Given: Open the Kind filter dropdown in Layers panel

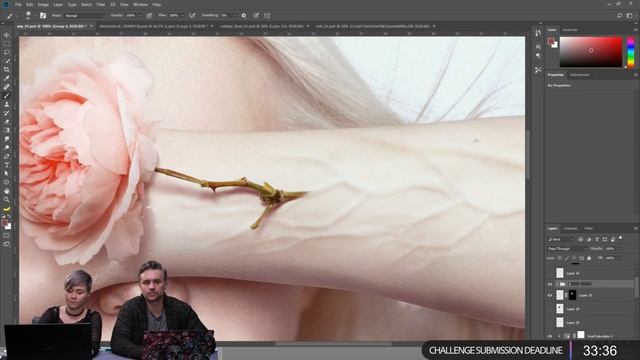Looking at the screenshot, I should (561, 239).
